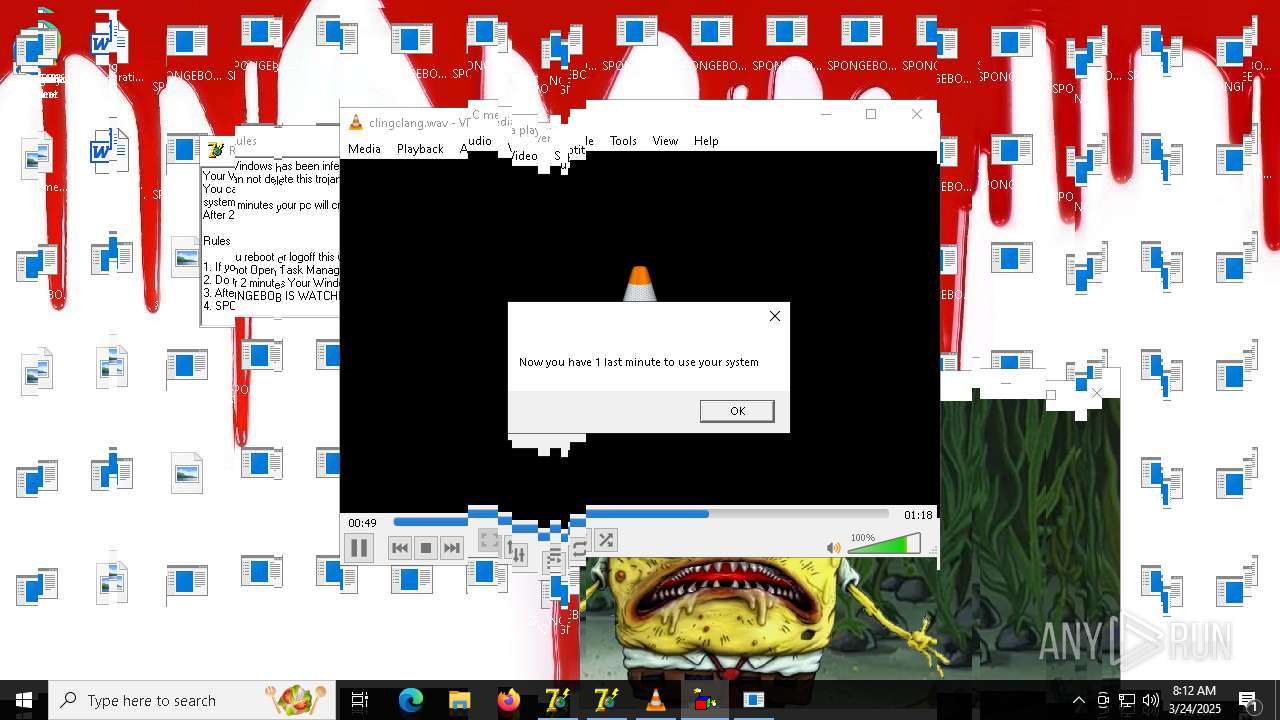Show hidden system tray icons

1079,700
